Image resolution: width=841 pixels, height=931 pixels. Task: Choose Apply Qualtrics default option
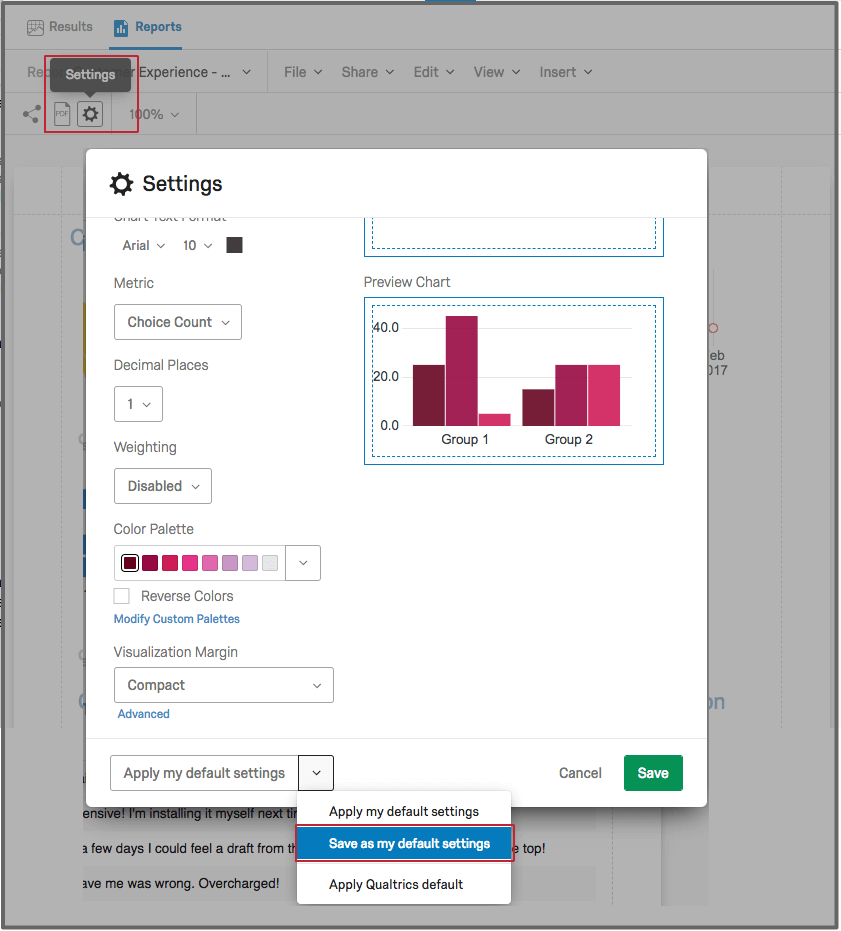point(396,884)
